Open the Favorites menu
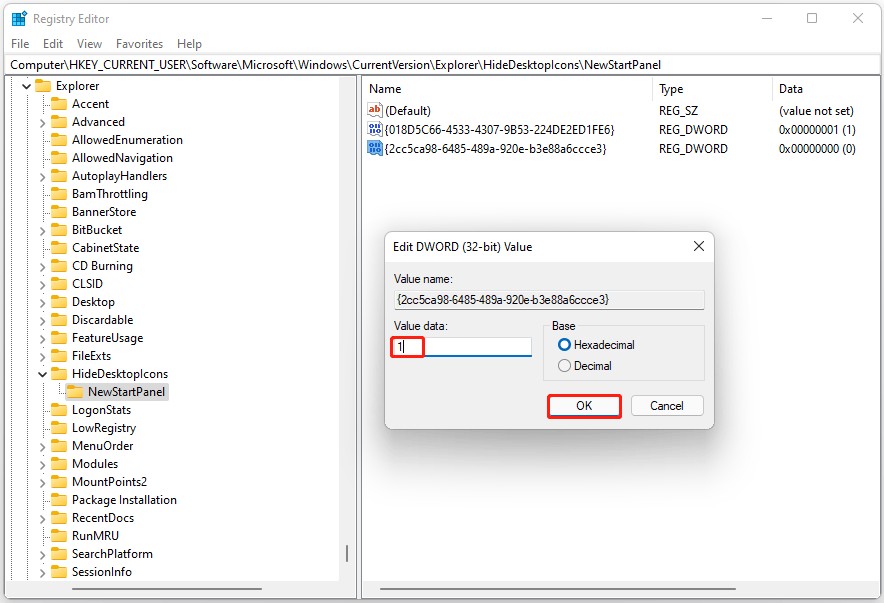The width and height of the screenshot is (884, 603). [x=139, y=43]
